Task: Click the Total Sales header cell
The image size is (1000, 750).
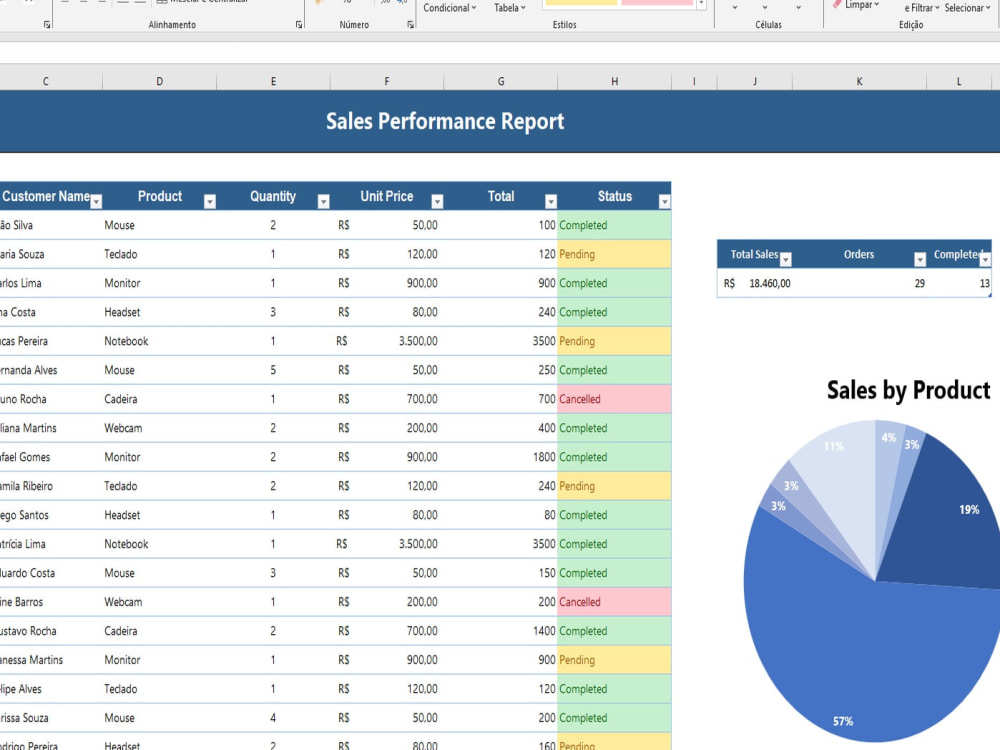Action: [x=754, y=254]
